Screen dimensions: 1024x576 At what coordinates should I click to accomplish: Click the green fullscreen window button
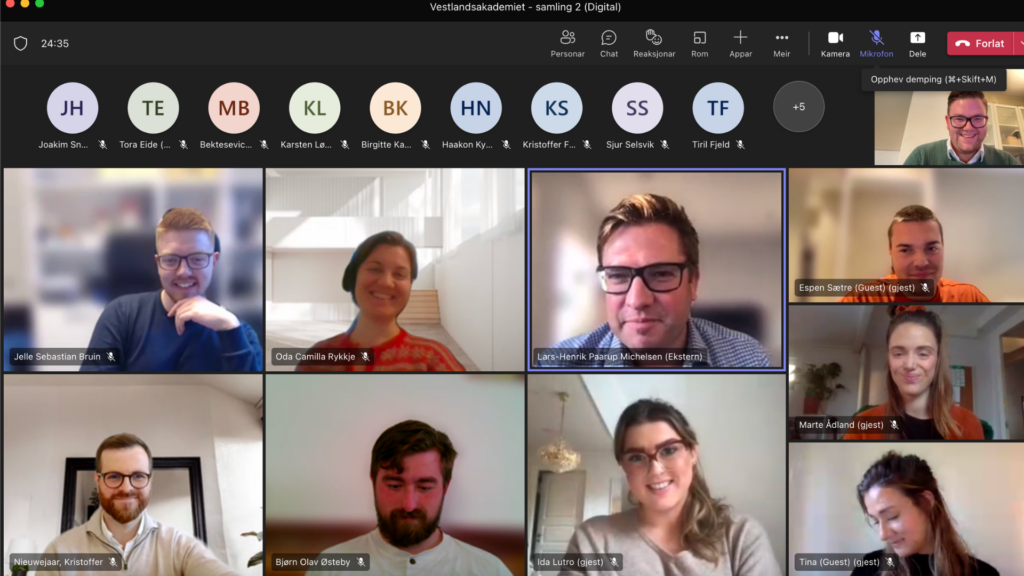40,3
